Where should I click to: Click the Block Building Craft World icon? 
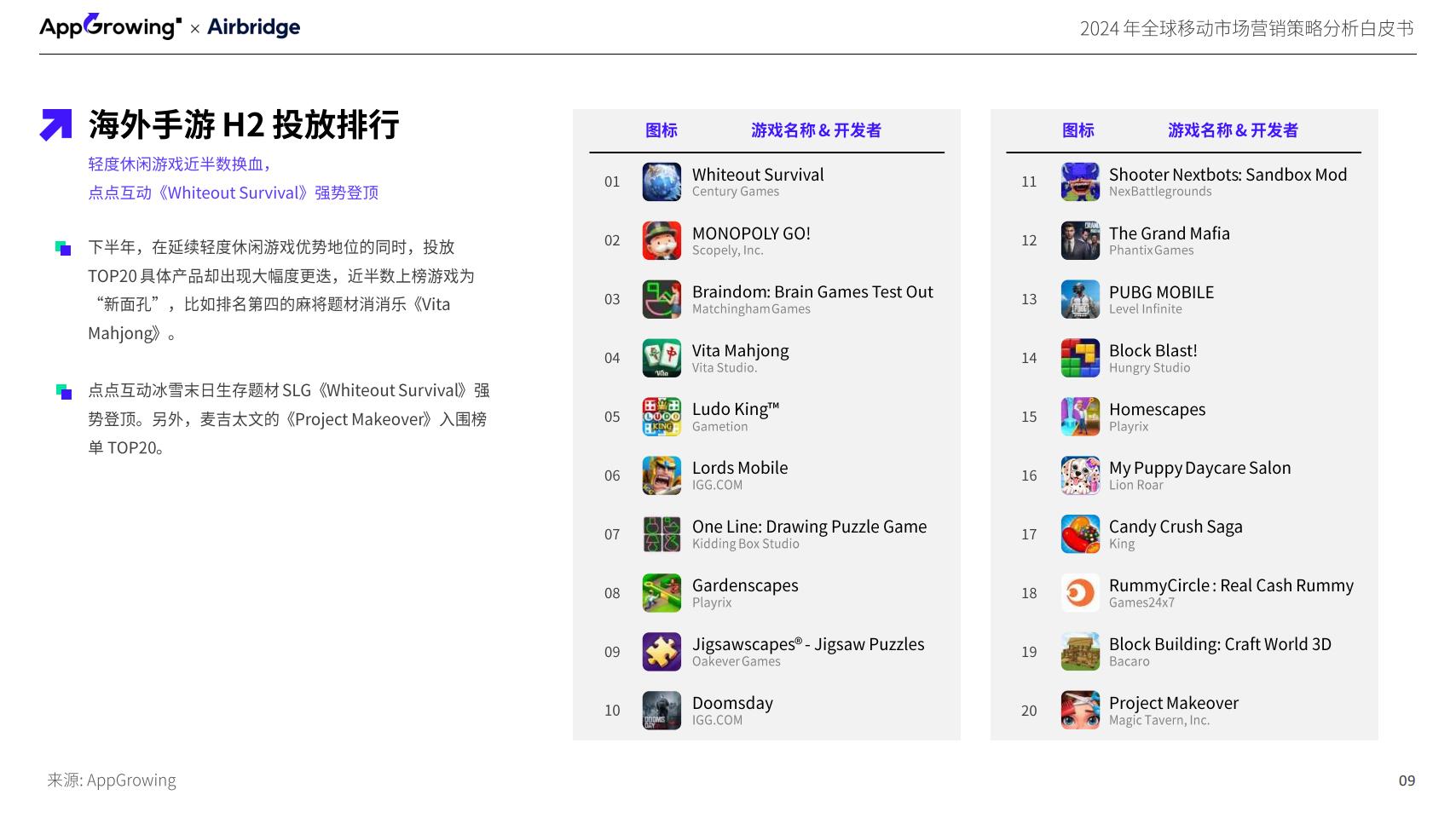tap(1080, 652)
